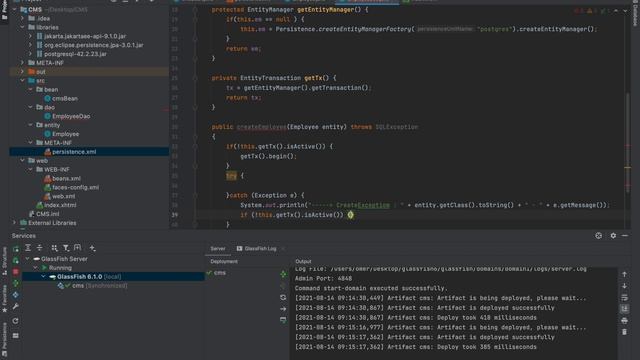640x360 pixels.
Task: Click the green Deploy All icon in Services sidebar
Action: click(16, 283)
